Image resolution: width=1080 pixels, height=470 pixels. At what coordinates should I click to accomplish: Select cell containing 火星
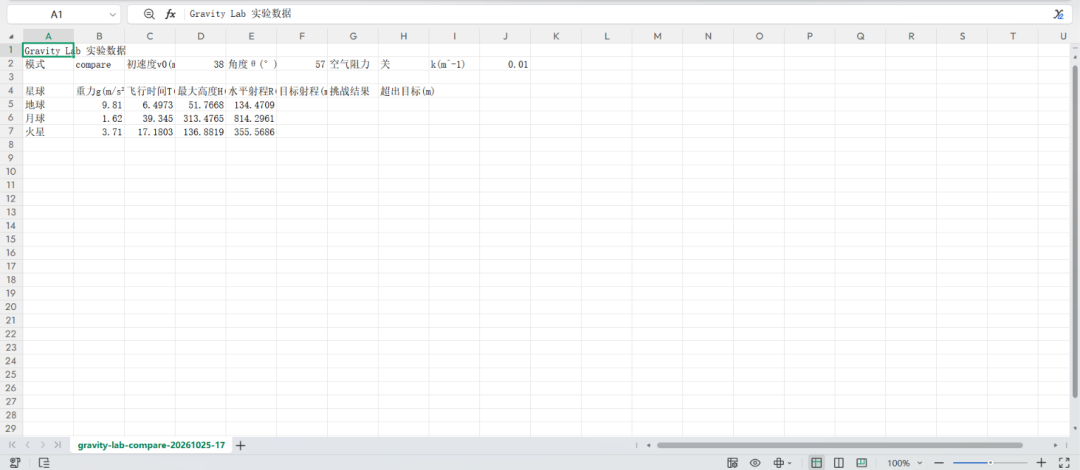click(x=48, y=132)
